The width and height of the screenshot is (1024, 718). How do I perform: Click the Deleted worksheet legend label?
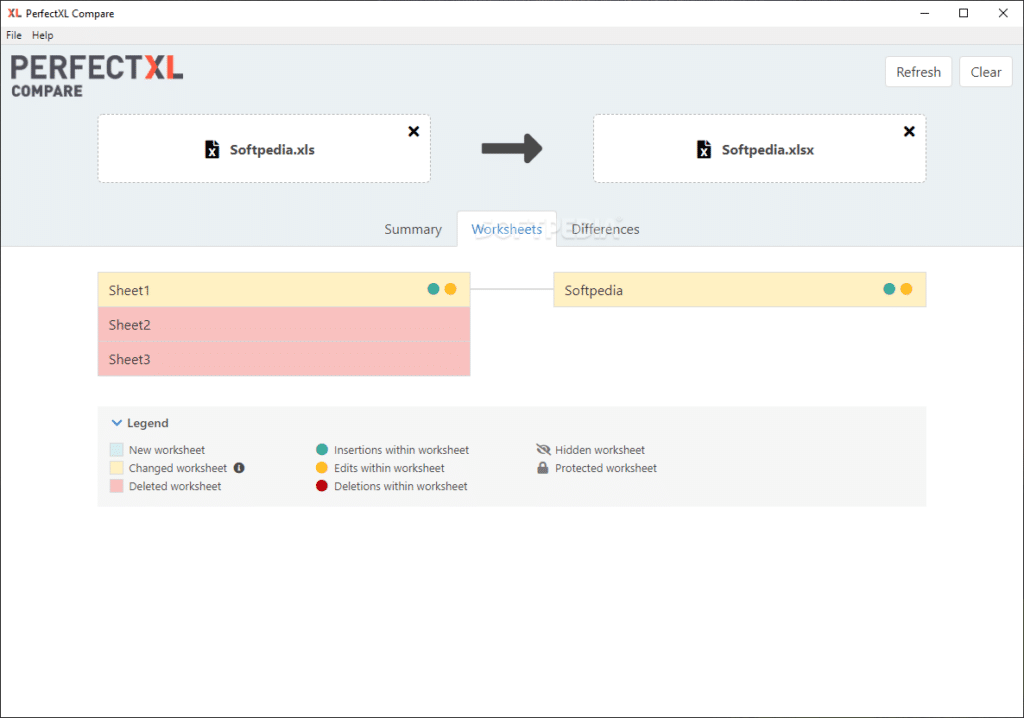click(x=175, y=486)
